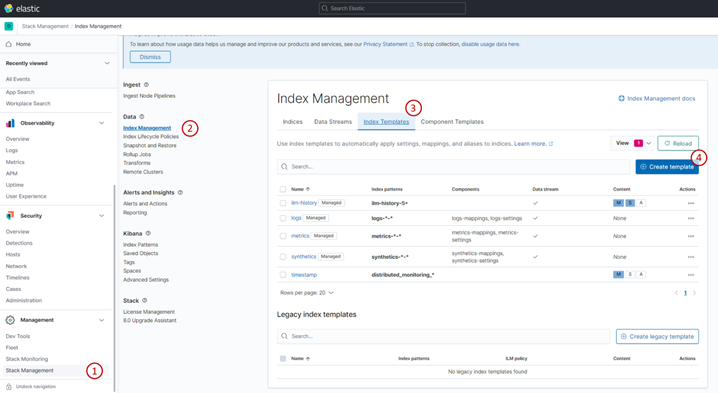Click the S content badge for ilm-history
Screen dimensions: 718x393
click(630, 203)
